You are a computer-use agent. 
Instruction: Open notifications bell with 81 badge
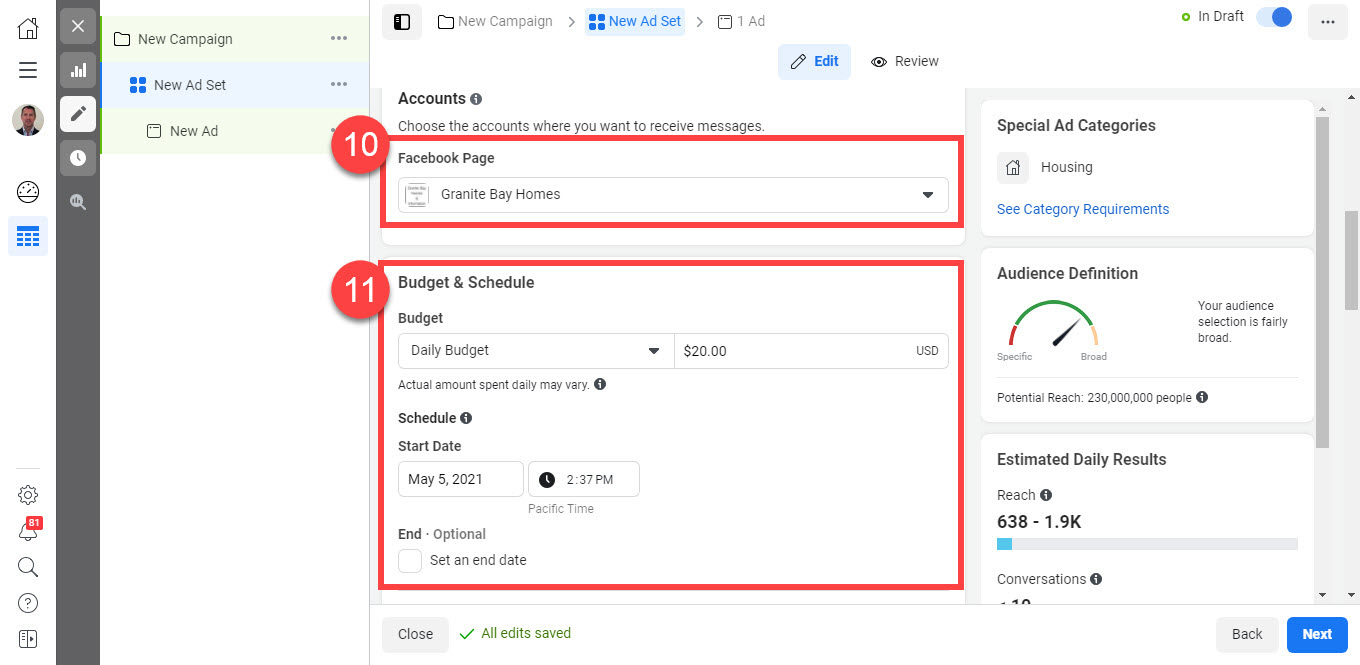[28, 532]
